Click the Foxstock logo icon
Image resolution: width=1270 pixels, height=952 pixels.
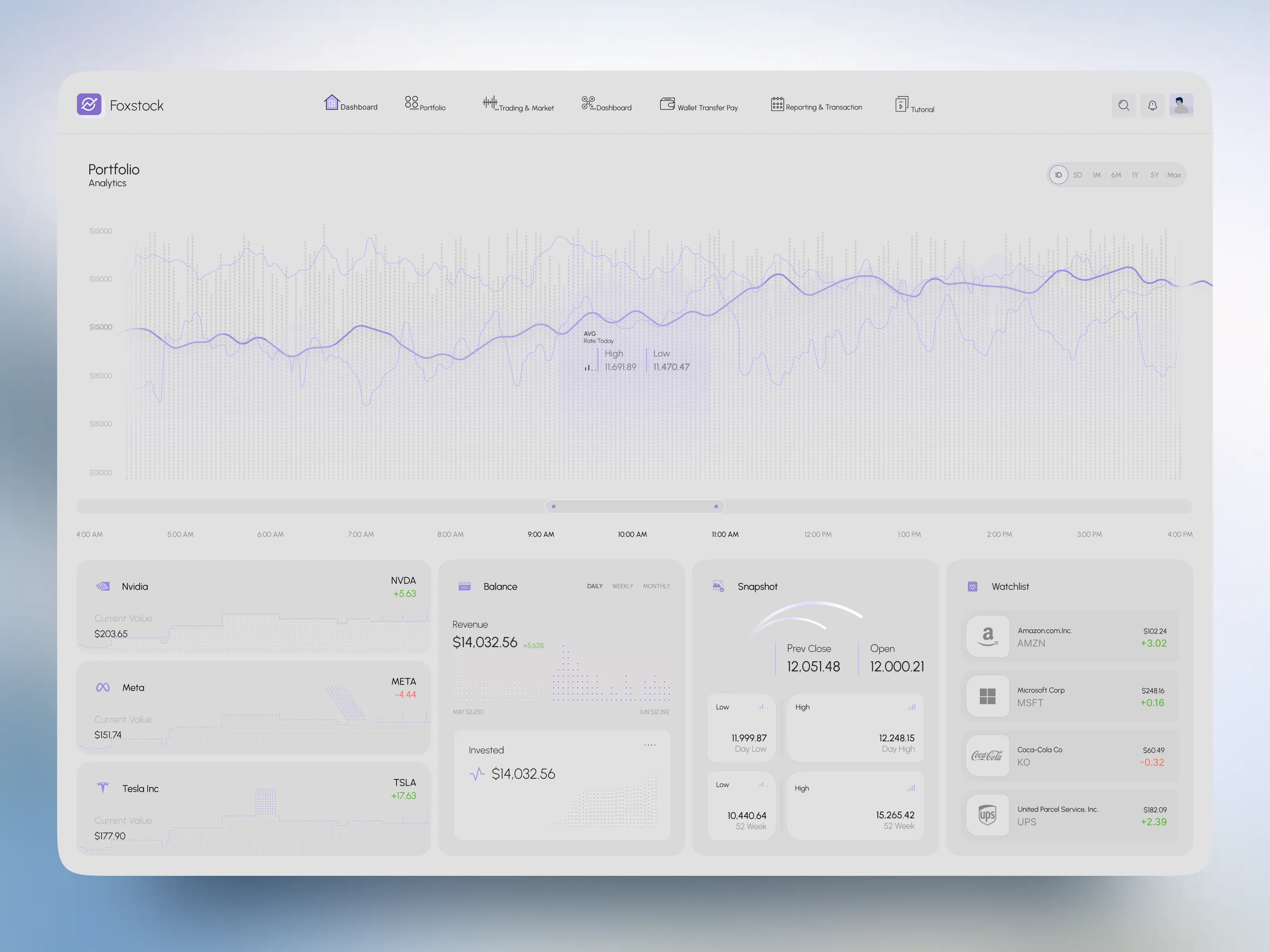[89, 104]
